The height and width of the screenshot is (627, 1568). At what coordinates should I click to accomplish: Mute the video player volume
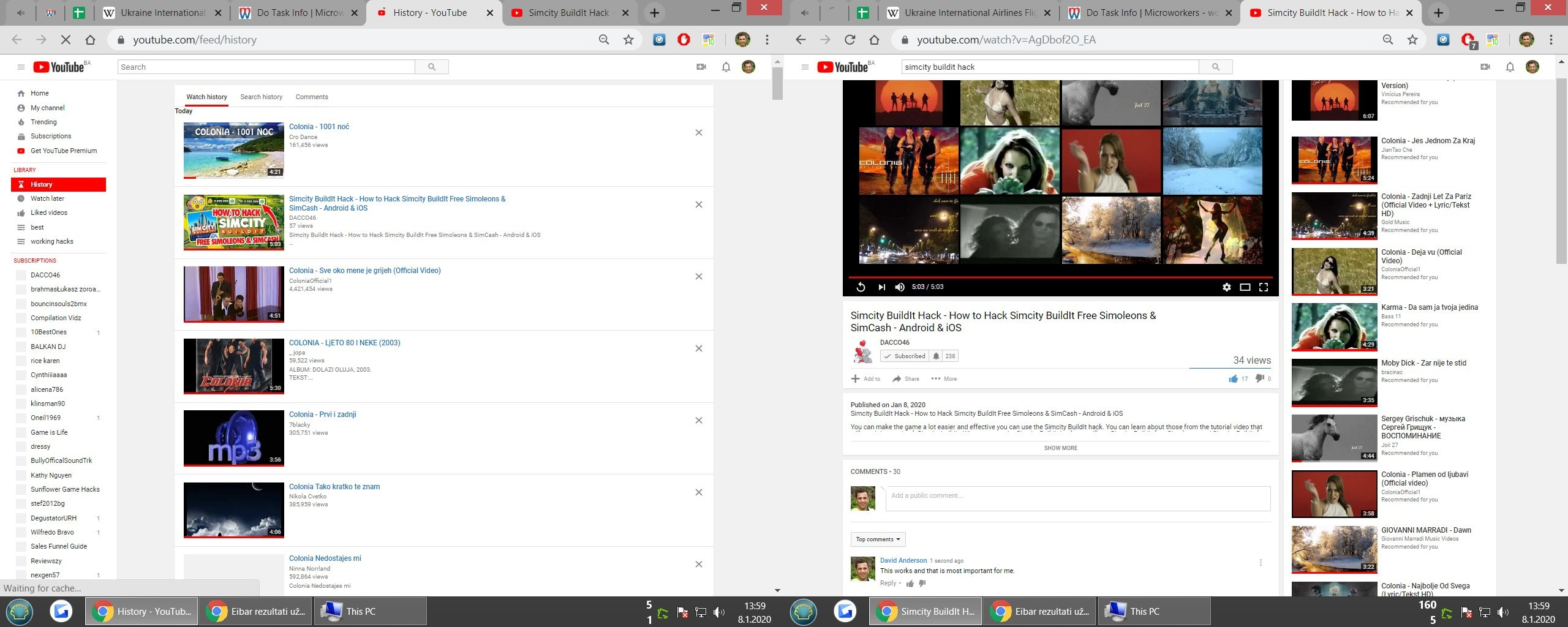900,287
